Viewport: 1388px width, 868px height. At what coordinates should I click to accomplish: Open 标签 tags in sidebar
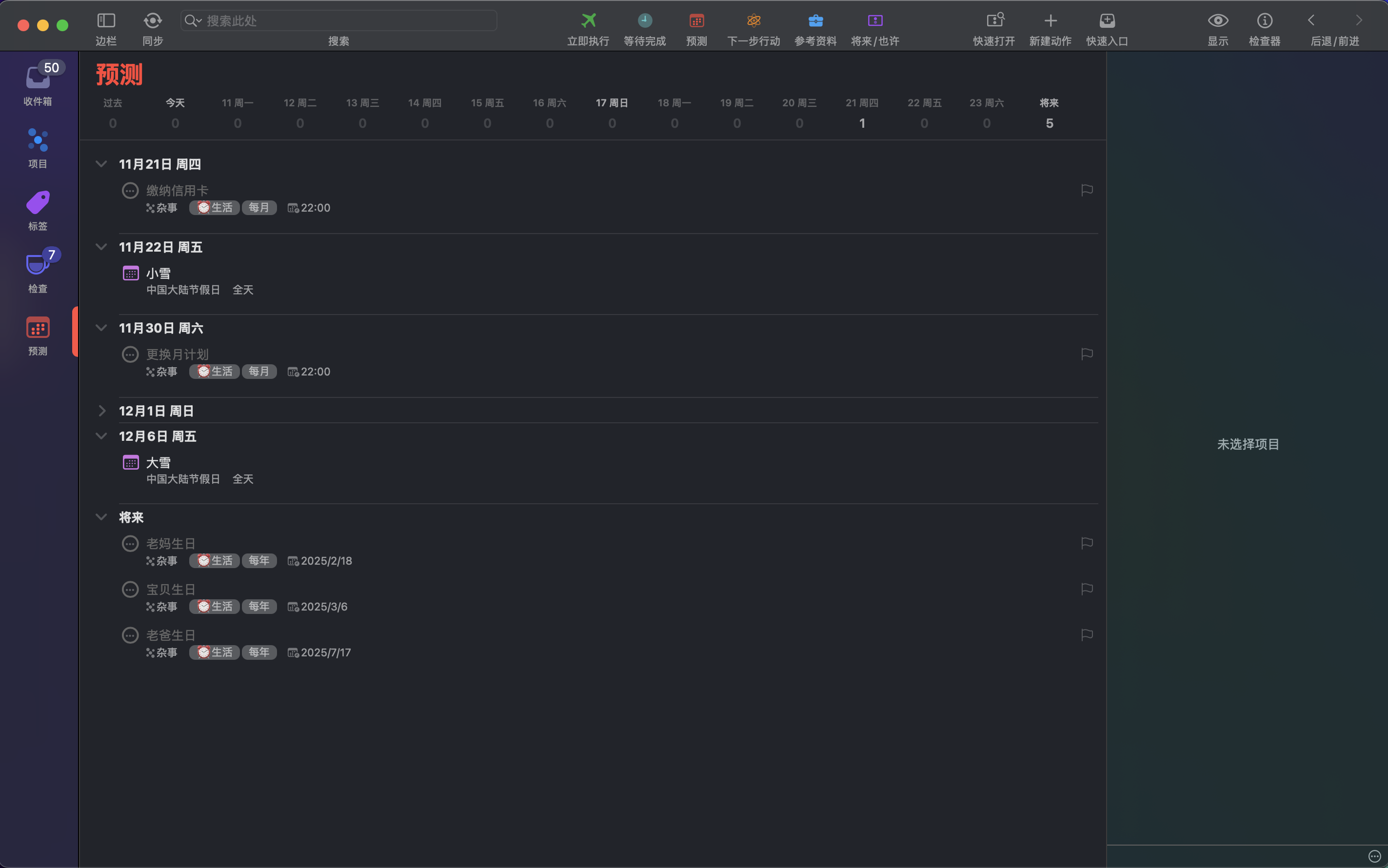pyautogui.click(x=38, y=211)
